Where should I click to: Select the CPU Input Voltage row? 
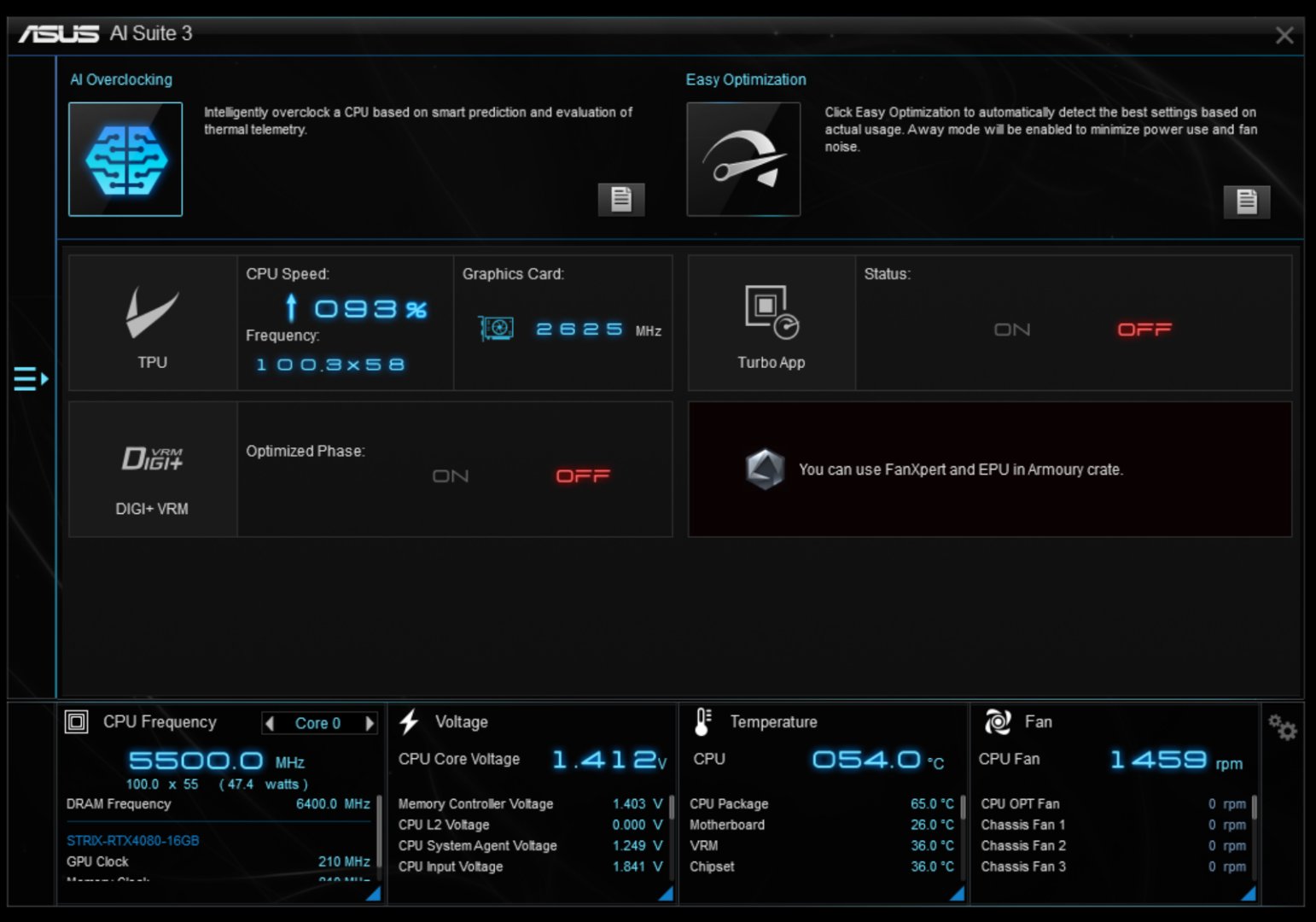(x=531, y=867)
